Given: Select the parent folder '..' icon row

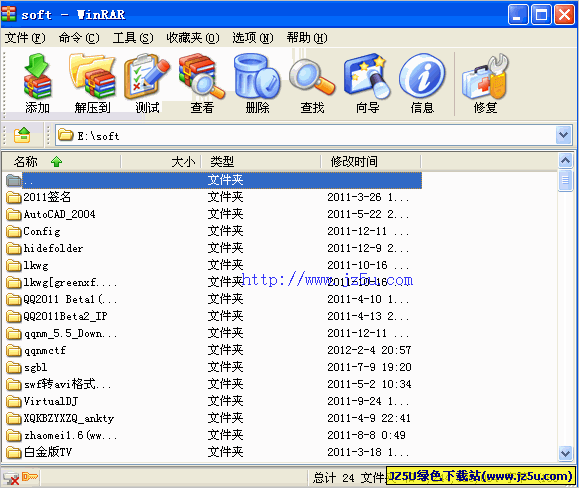Looking at the screenshot, I should coord(14,180).
